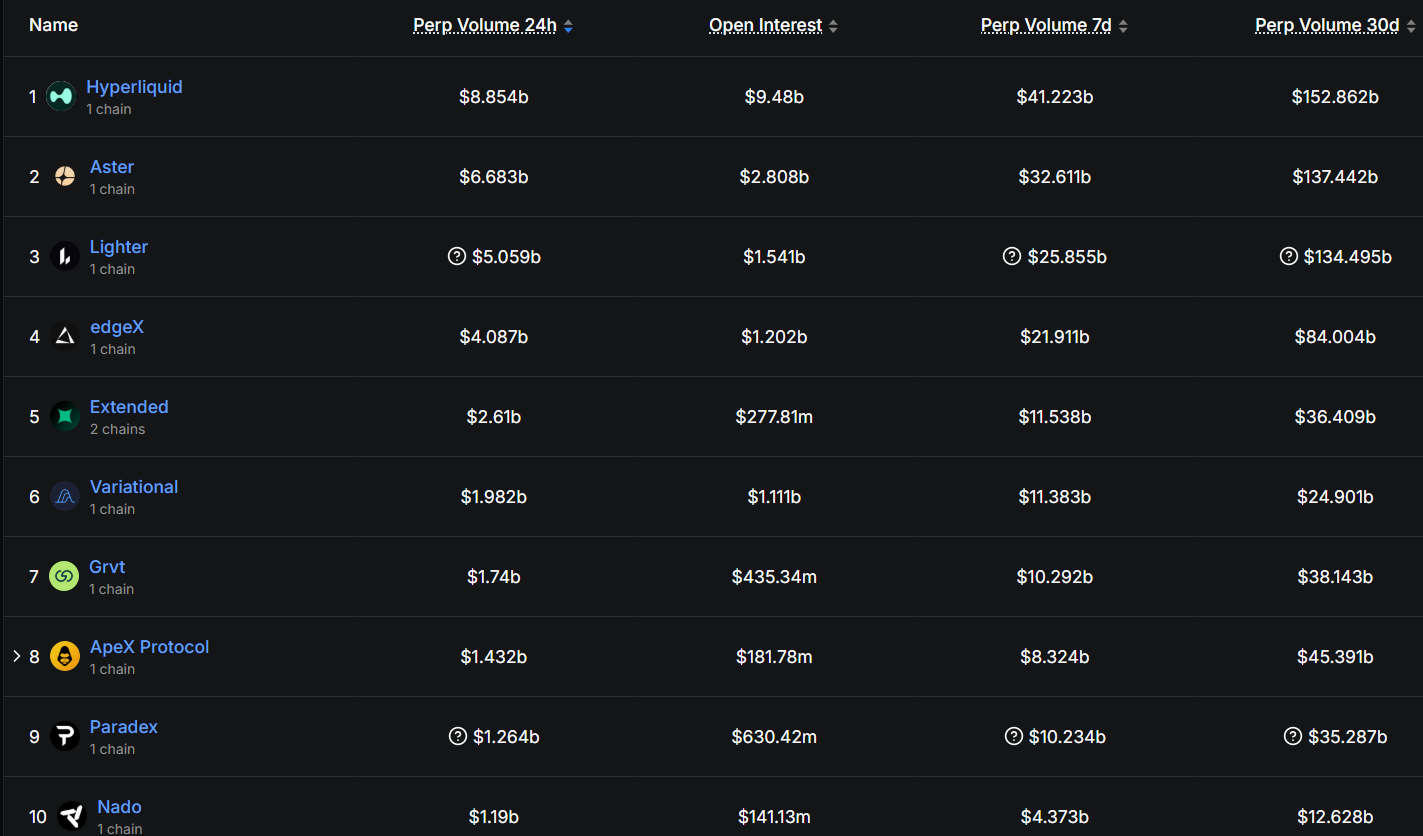Viewport: 1423px width, 836px height.
Task: Open the Hyperliquid protocol link
Action: tap(134, 87)
